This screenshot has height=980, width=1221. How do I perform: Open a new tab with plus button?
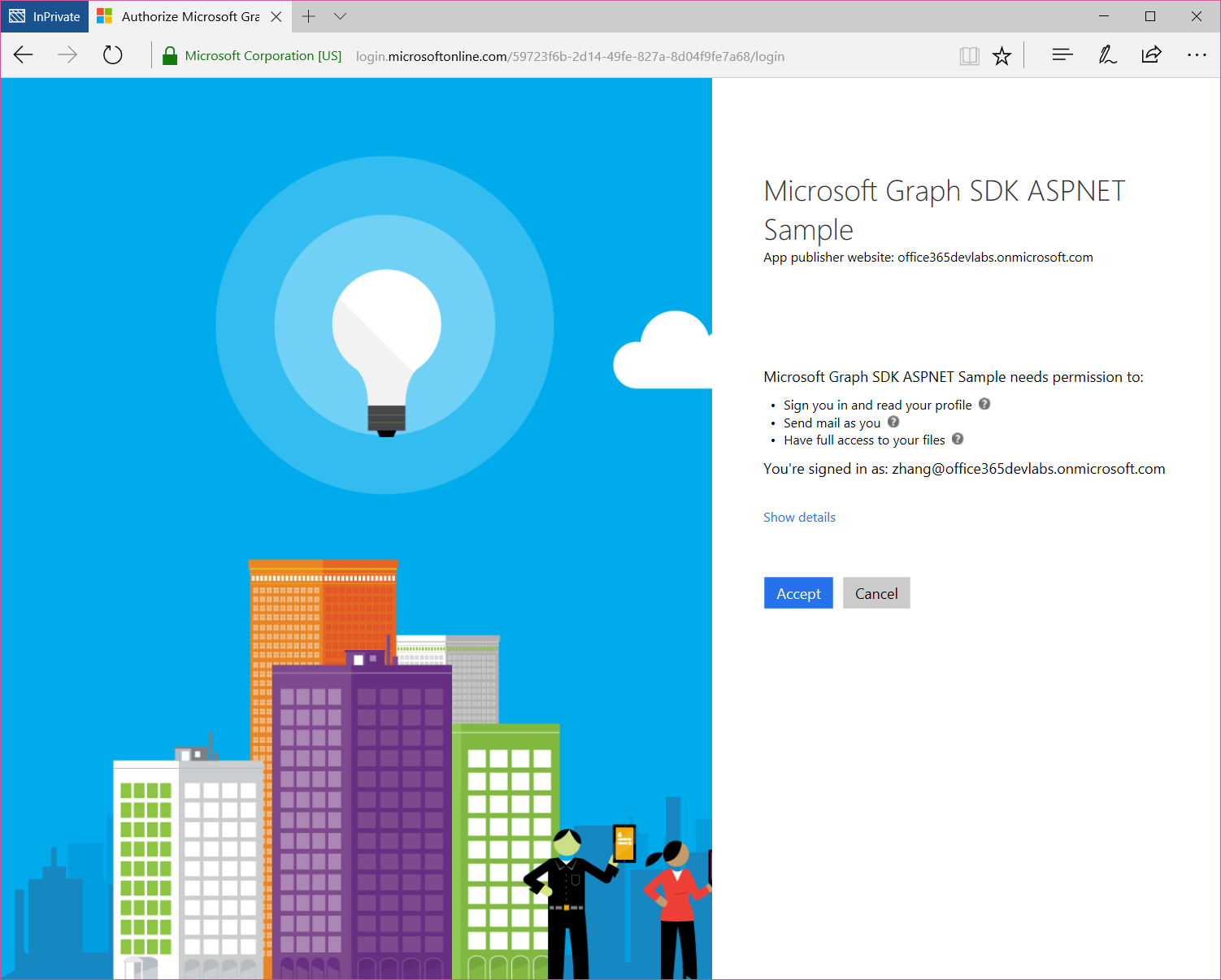pyautogui.click(x=309, y=16)
